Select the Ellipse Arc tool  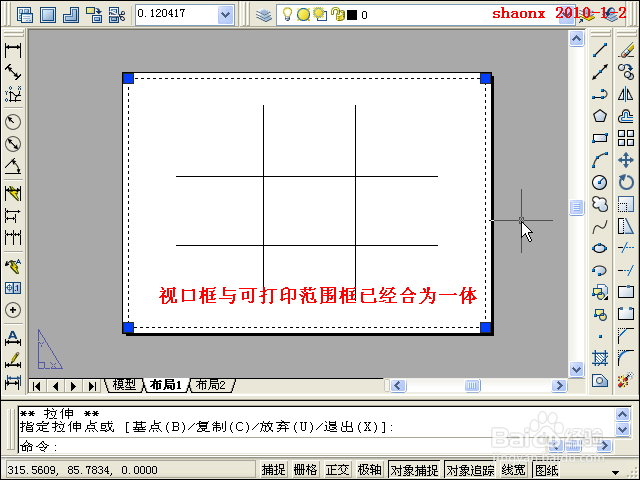coord(600,270)
